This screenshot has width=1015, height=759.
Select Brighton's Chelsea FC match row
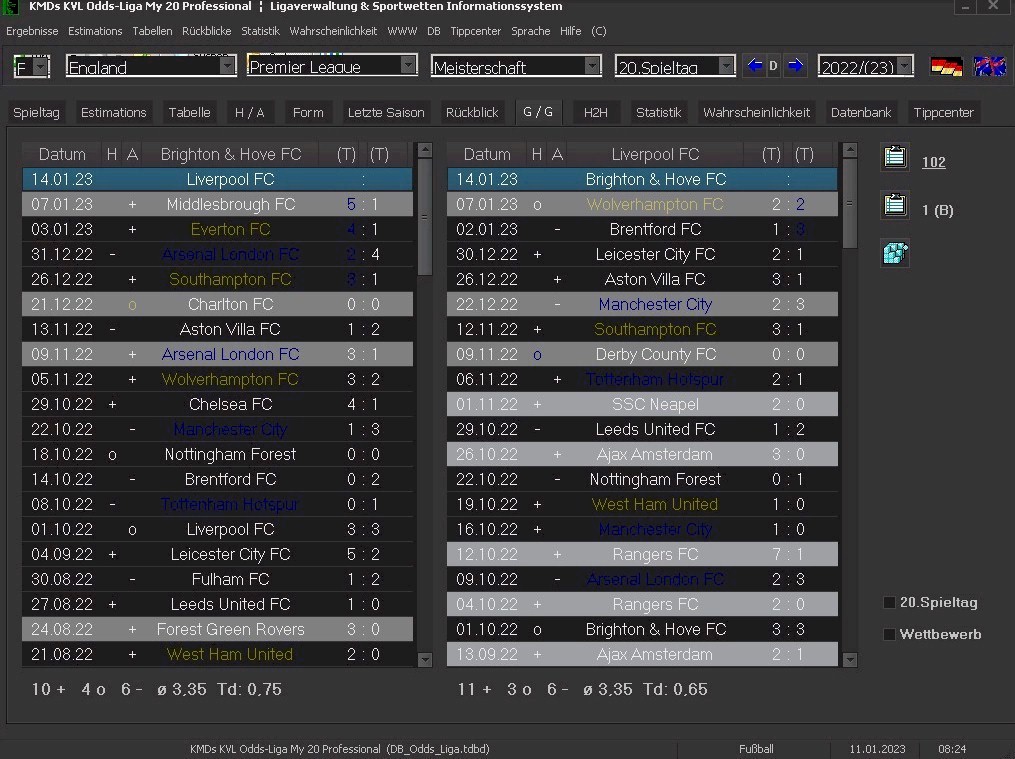click(x=218, y=404)
